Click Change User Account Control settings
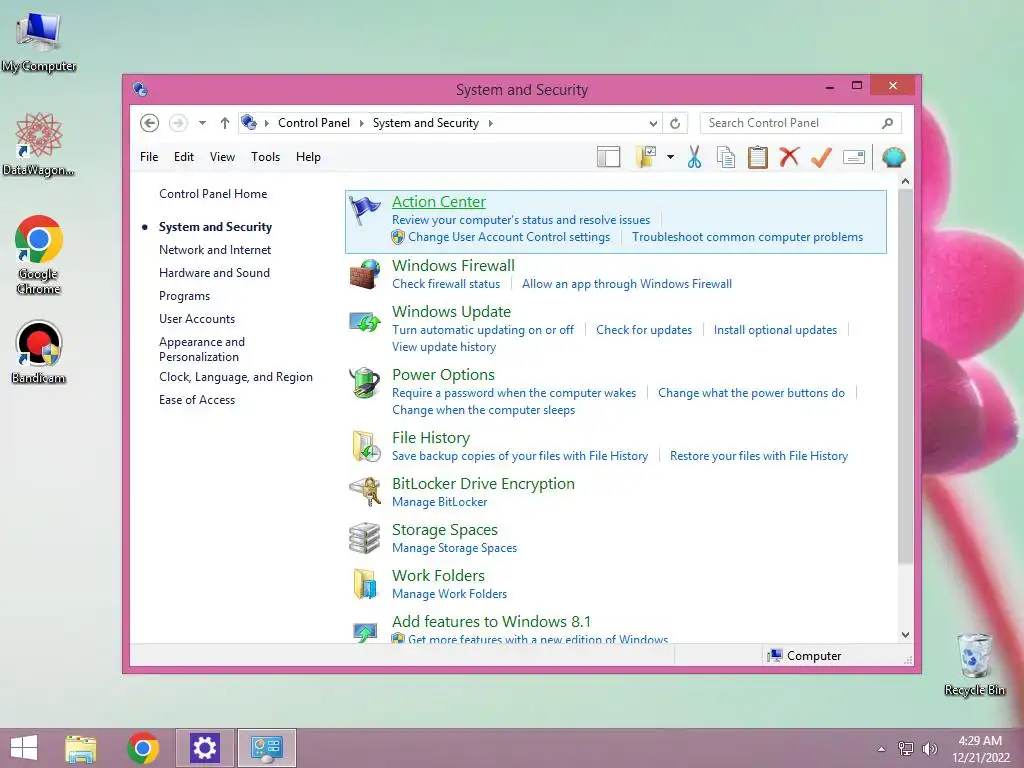Image resolution: width=1024 pixels, height=768 pixels. (x=509, y=237)
